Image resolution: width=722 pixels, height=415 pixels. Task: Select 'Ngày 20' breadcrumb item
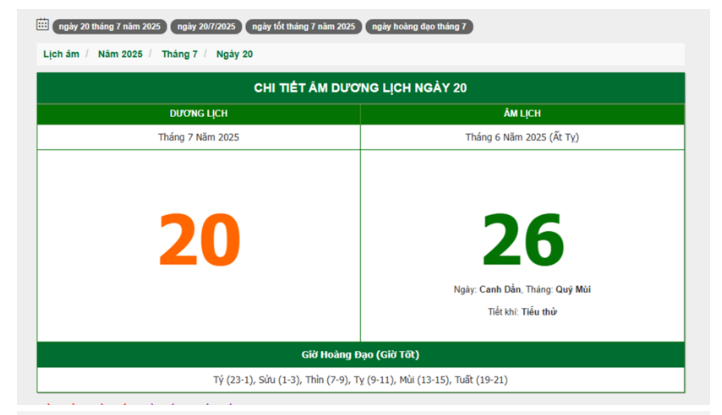[x=235, y=54]
